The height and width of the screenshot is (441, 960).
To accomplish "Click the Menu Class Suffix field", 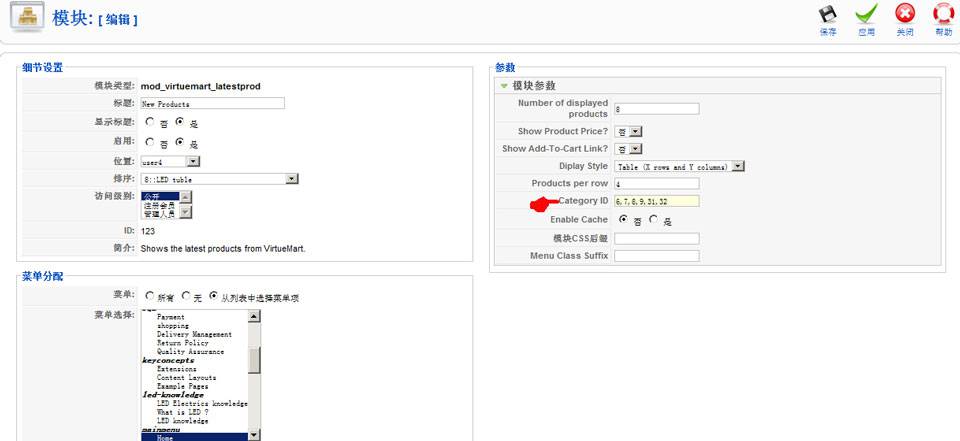I will (x=656, y=255).
